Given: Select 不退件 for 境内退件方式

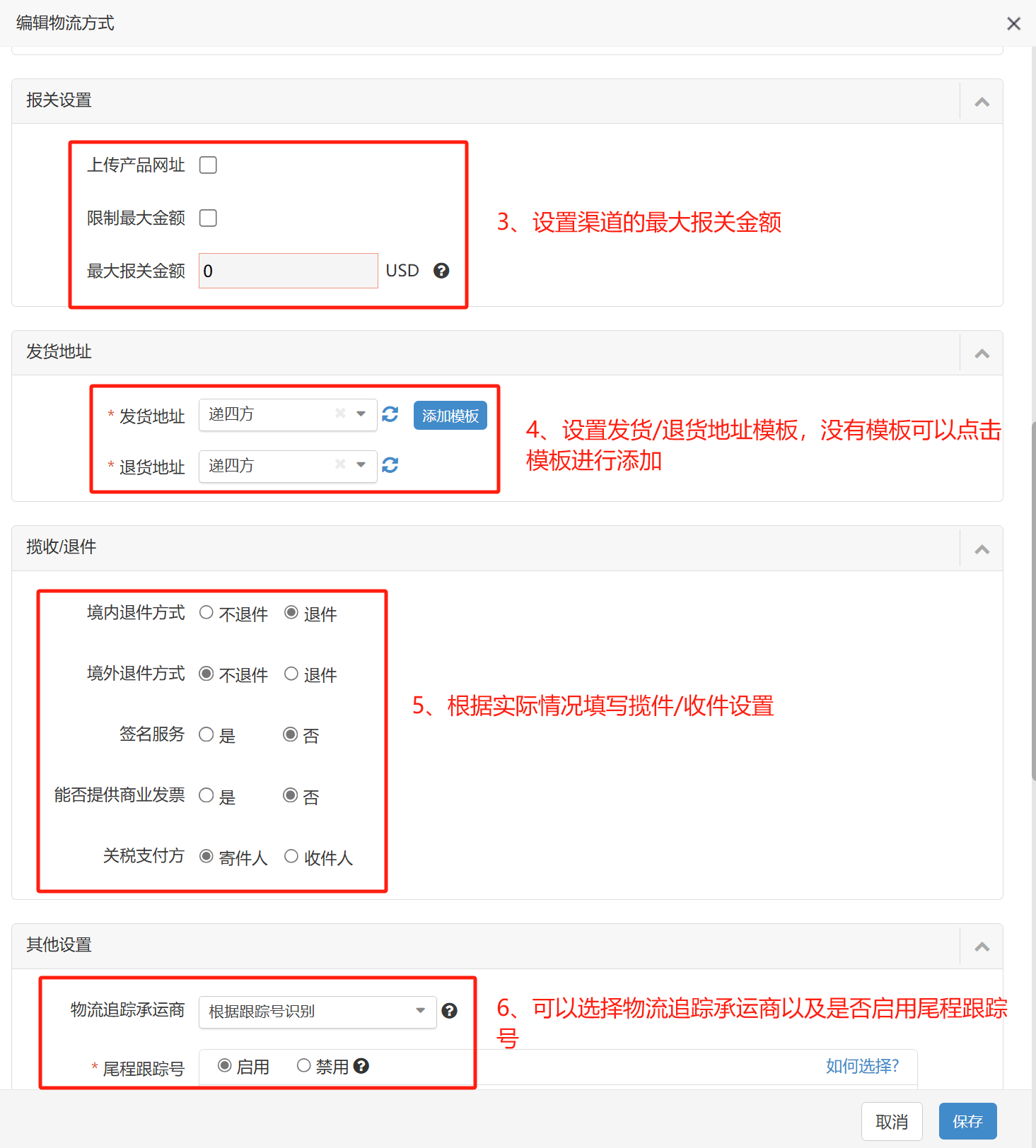Looking at the screenshot, I should coord(206,613).
